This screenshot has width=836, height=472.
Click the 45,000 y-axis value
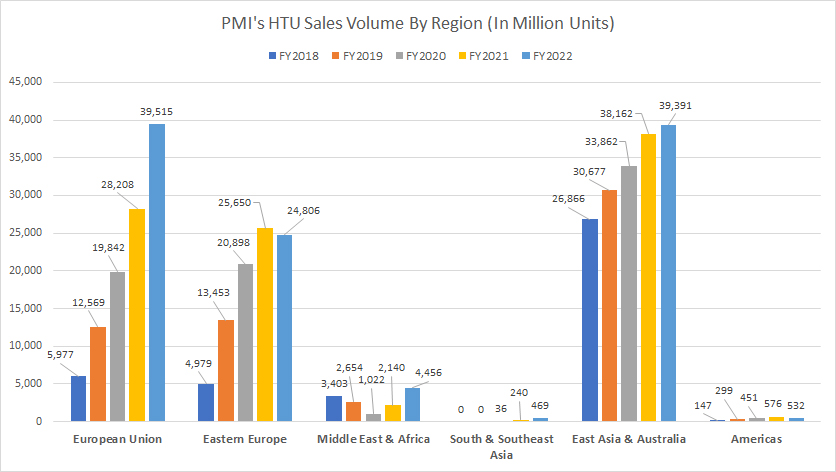(x=26, y=82)
